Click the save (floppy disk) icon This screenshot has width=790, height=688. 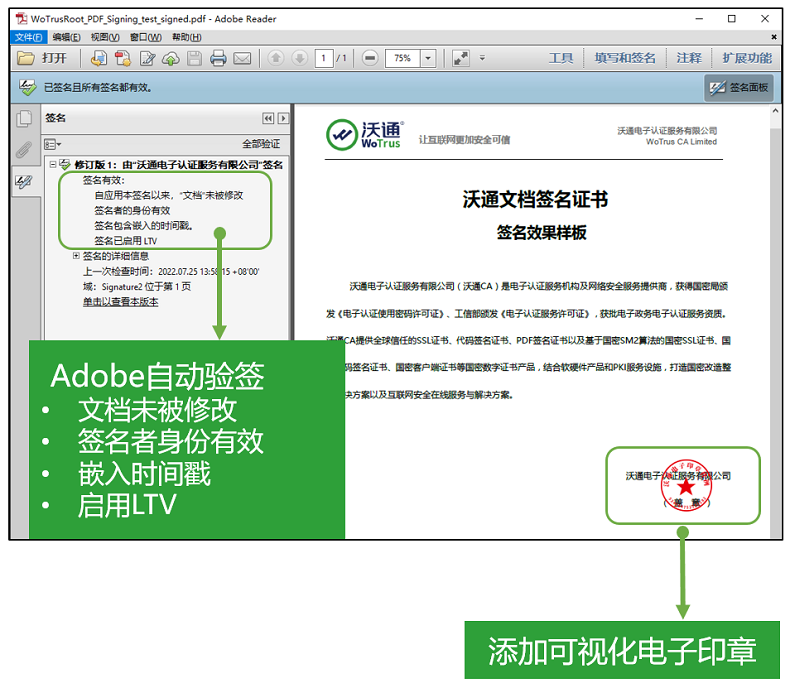[194, 59]
